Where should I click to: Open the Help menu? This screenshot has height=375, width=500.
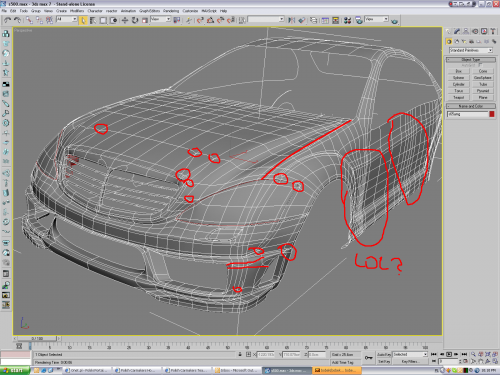point(224,11)
